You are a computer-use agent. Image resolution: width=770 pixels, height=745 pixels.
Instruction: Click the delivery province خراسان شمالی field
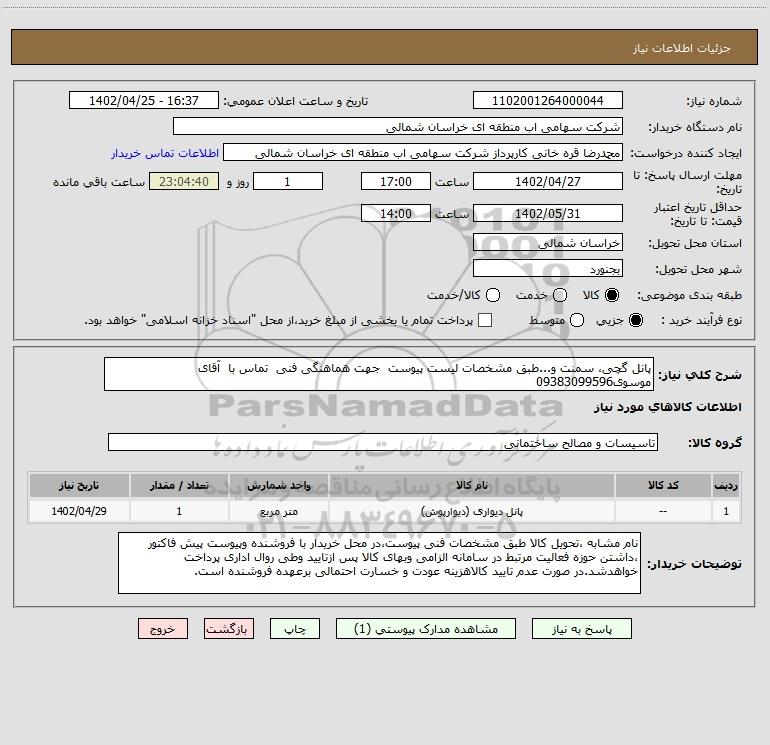pos(548,243)
